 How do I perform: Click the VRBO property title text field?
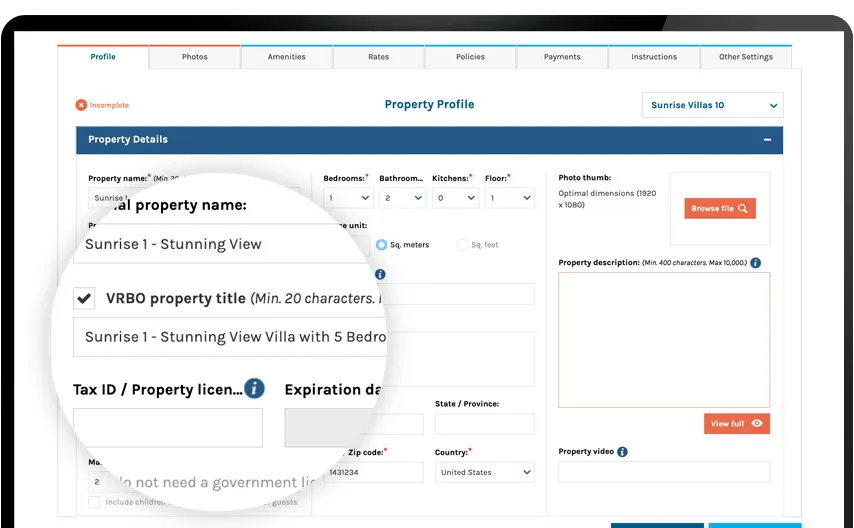coord(229,337)
